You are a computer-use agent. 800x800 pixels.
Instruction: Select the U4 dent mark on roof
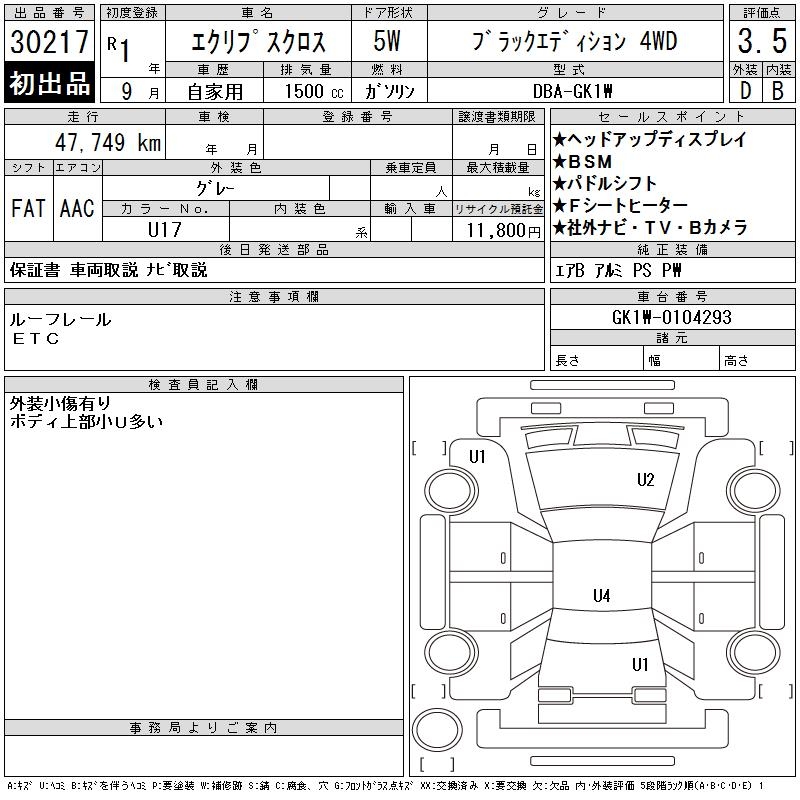click(602, 595)
